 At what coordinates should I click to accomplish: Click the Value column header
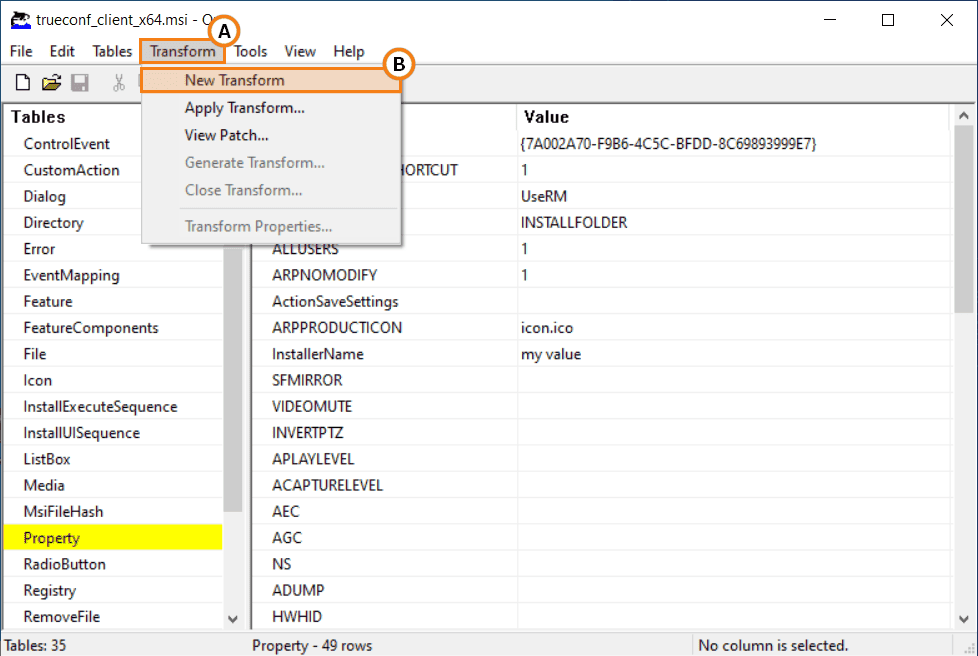734,117
